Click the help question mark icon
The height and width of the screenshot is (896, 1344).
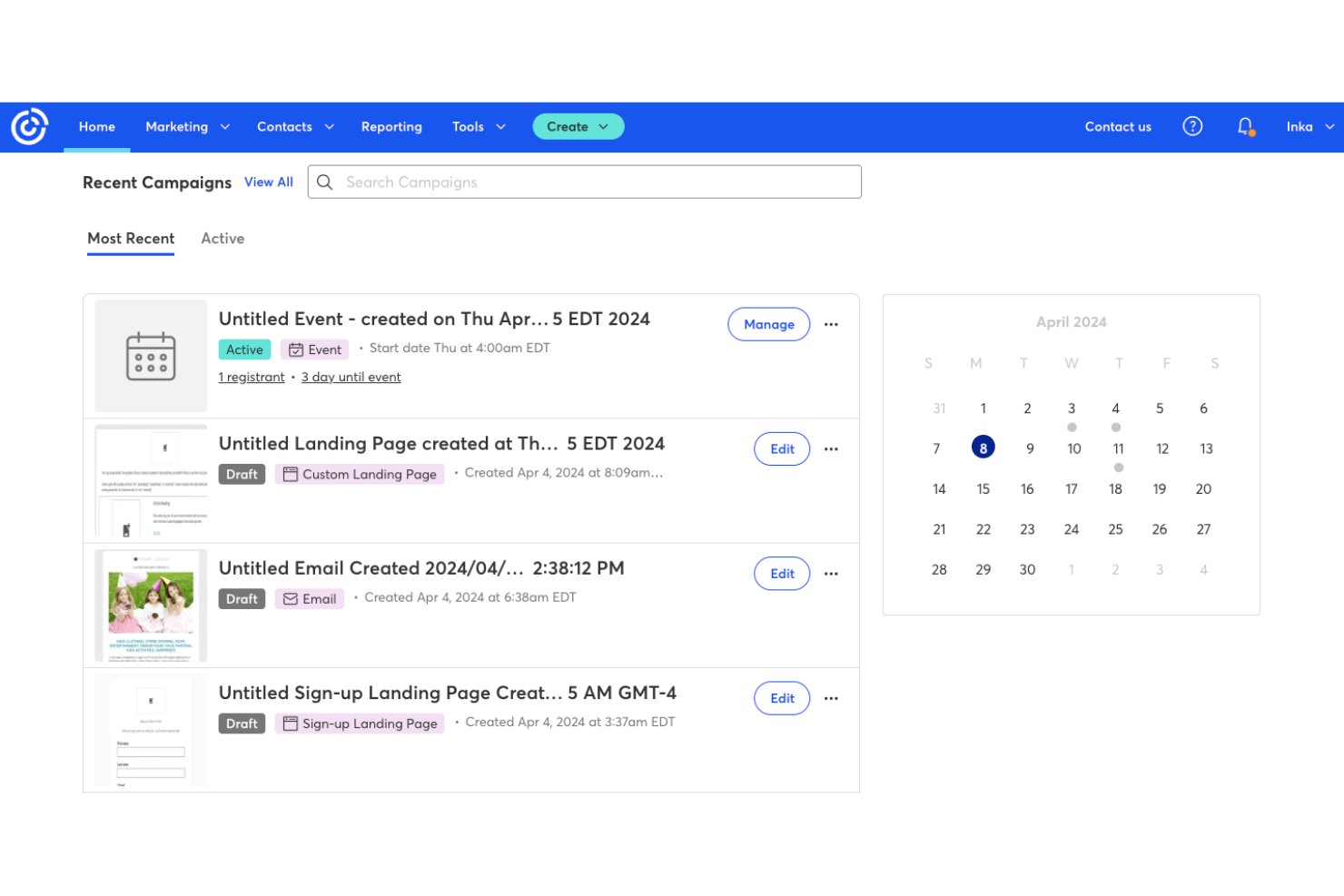[1192, 126]
